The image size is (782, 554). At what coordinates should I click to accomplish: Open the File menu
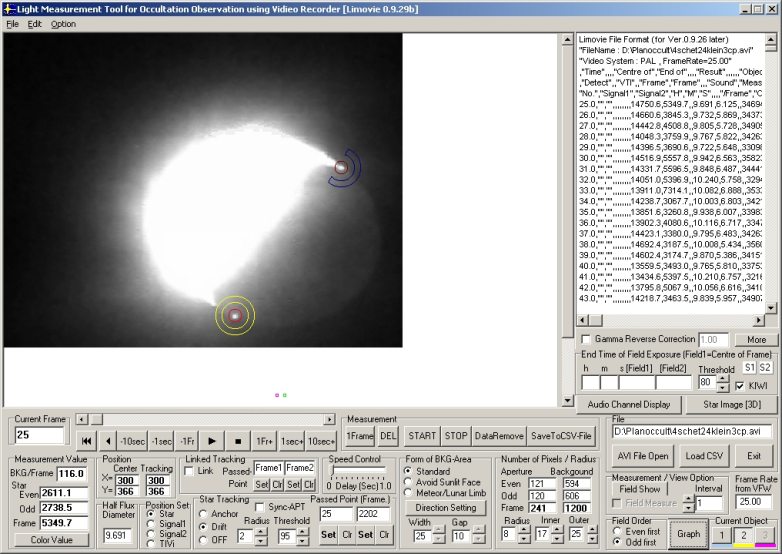pos(12,23)
